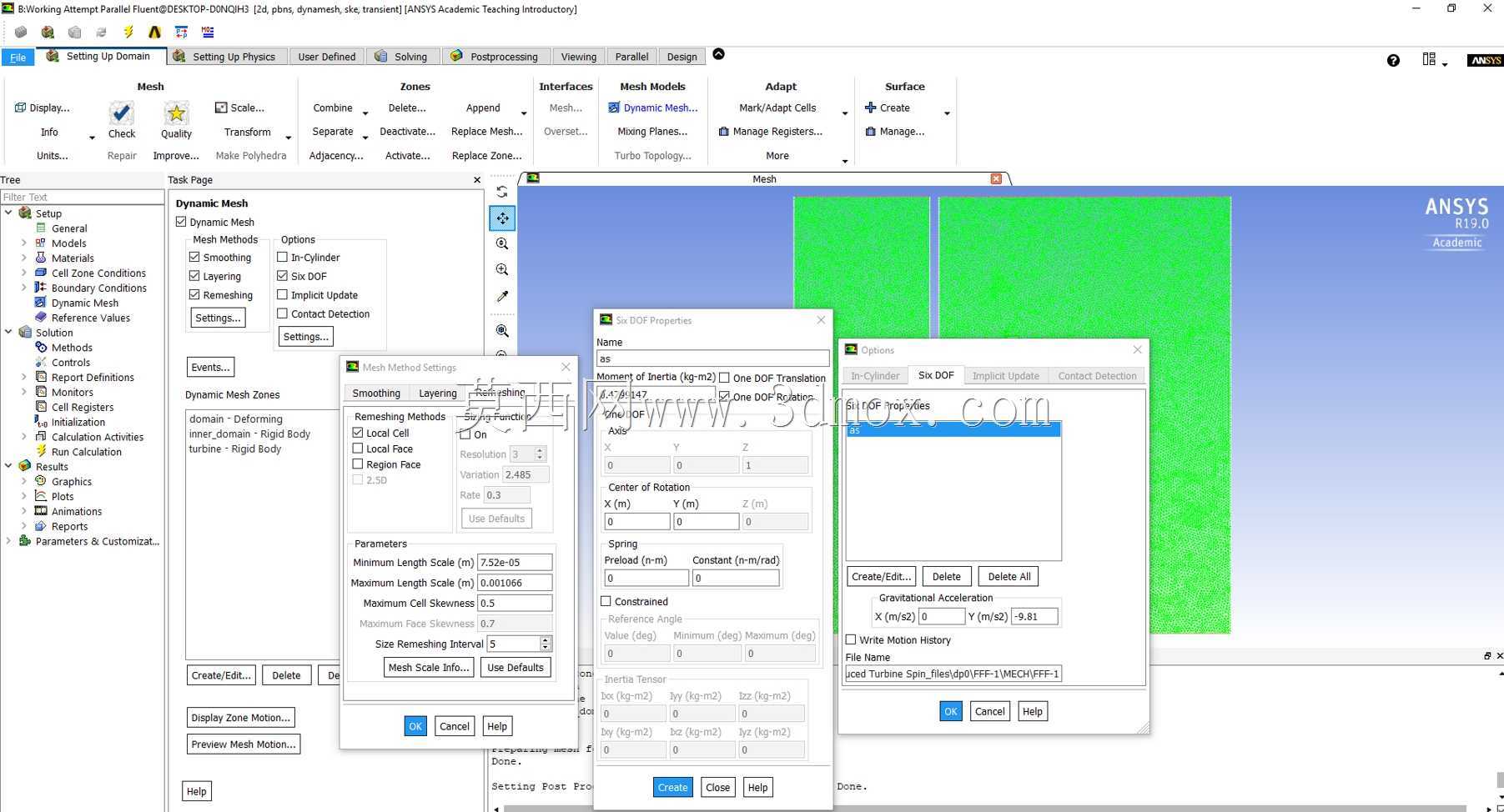Screen dimensions: 1504x812
Task: Click the yellow lambda icon in top toolbar
Action: tap(154, 32)
